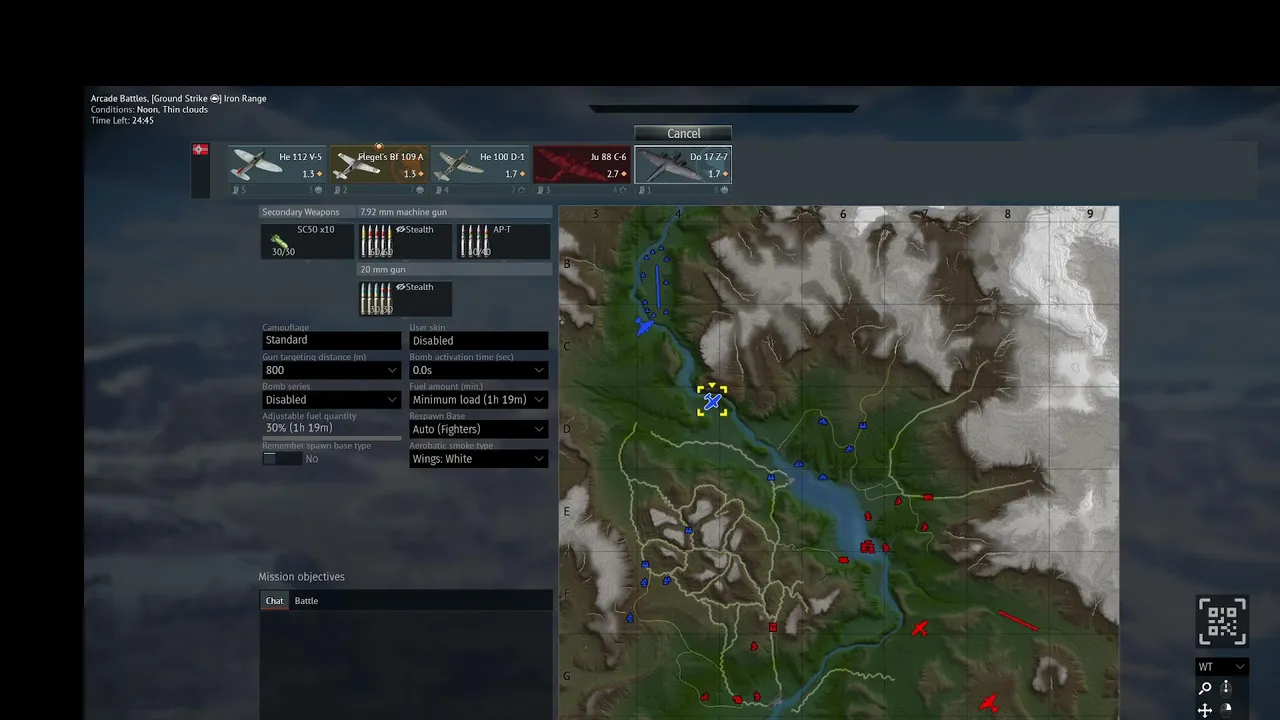Select the destroyed Ju 88 C-6 slot
The width and height of the screenshot is (1280, 720).
click(582, 165)
